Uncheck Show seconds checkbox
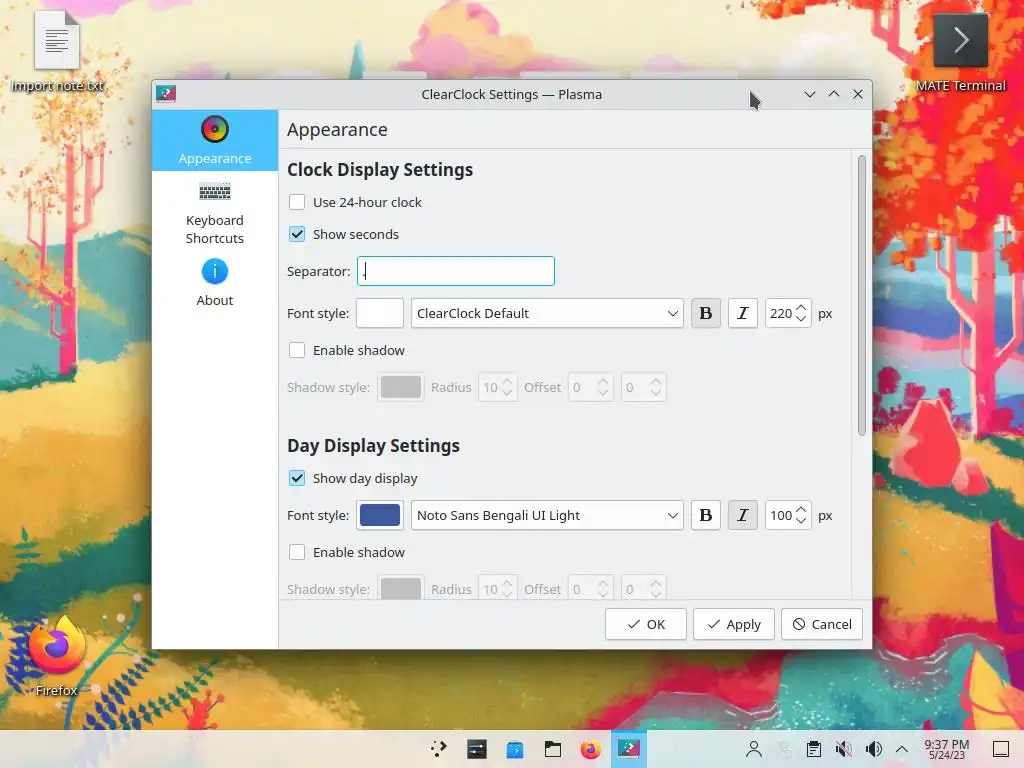1024x768 pixels. (x=297, y=234)
